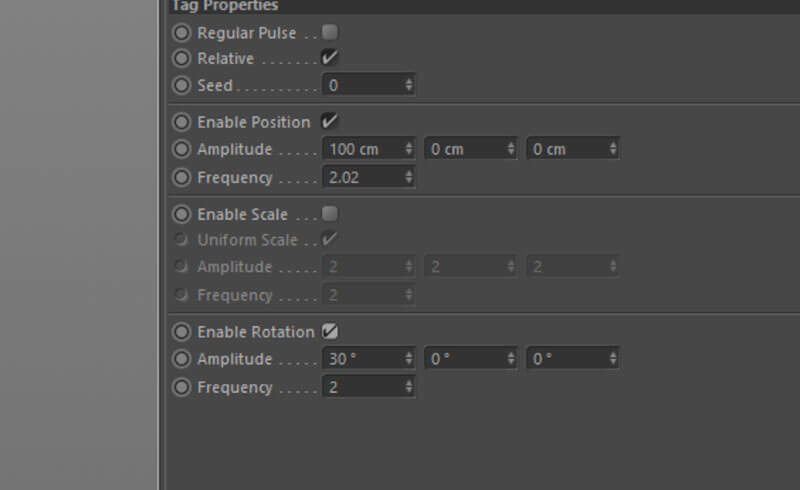Click the keyframe circle beside Enable Scale

pyautogui.click(x=181, y=214)
